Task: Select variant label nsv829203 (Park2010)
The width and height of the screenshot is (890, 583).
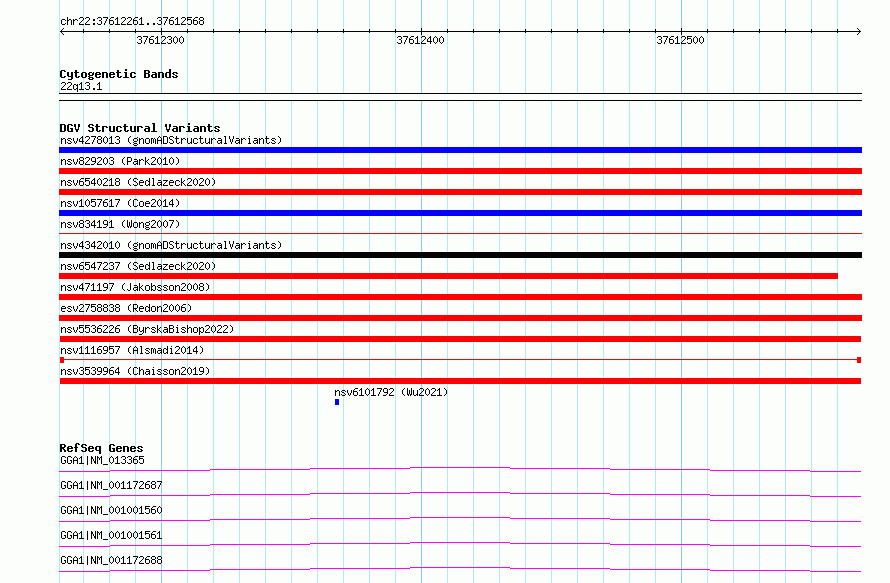Action: click(x=120, y=161)
